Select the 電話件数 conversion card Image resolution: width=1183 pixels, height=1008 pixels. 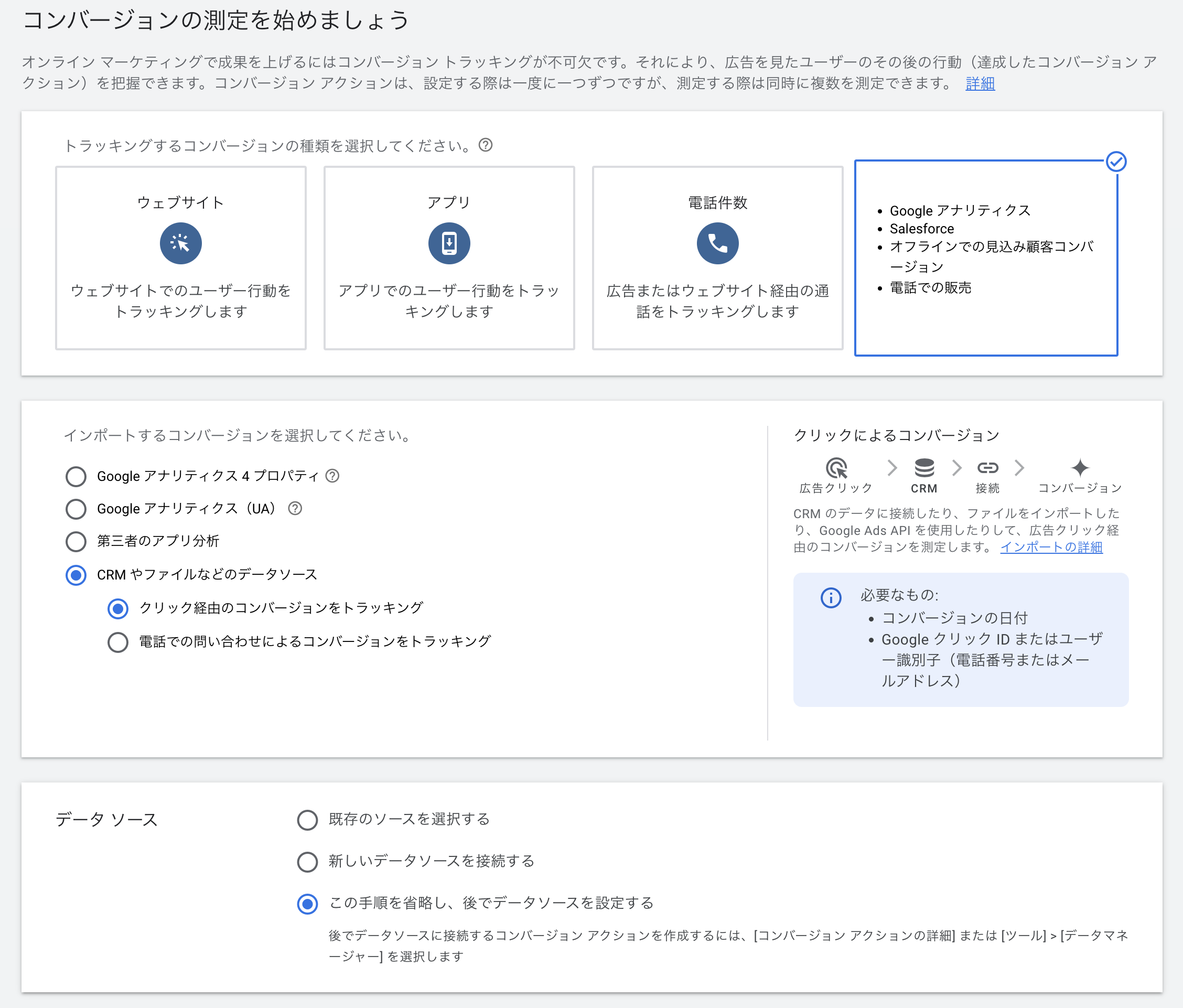click(x=717, y=258)
